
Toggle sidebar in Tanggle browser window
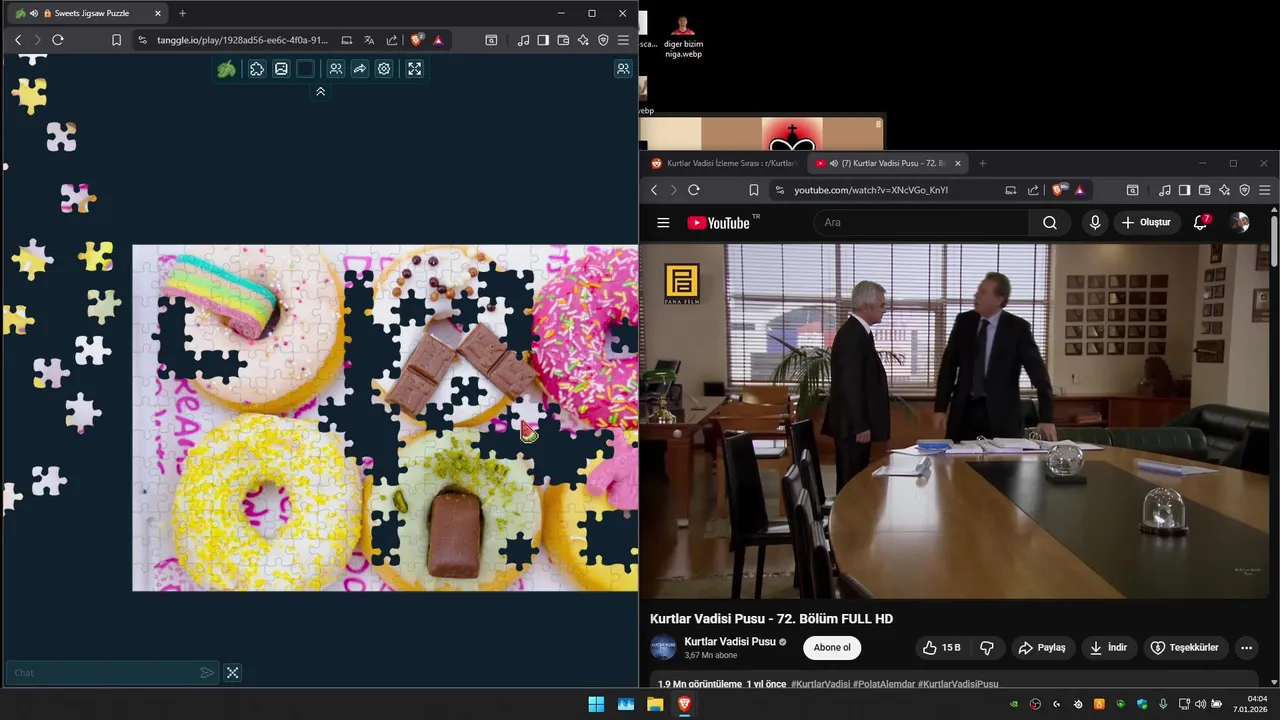point(543,40)
